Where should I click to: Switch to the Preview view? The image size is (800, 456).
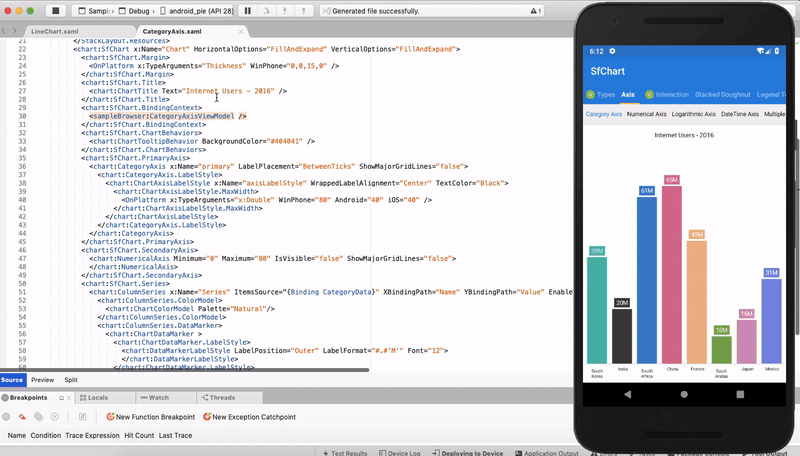pos(42,380)
